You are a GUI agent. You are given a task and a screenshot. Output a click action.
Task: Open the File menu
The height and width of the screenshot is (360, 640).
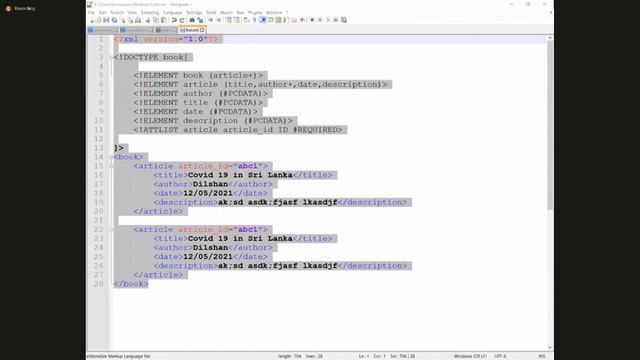[x=91, y=13]
